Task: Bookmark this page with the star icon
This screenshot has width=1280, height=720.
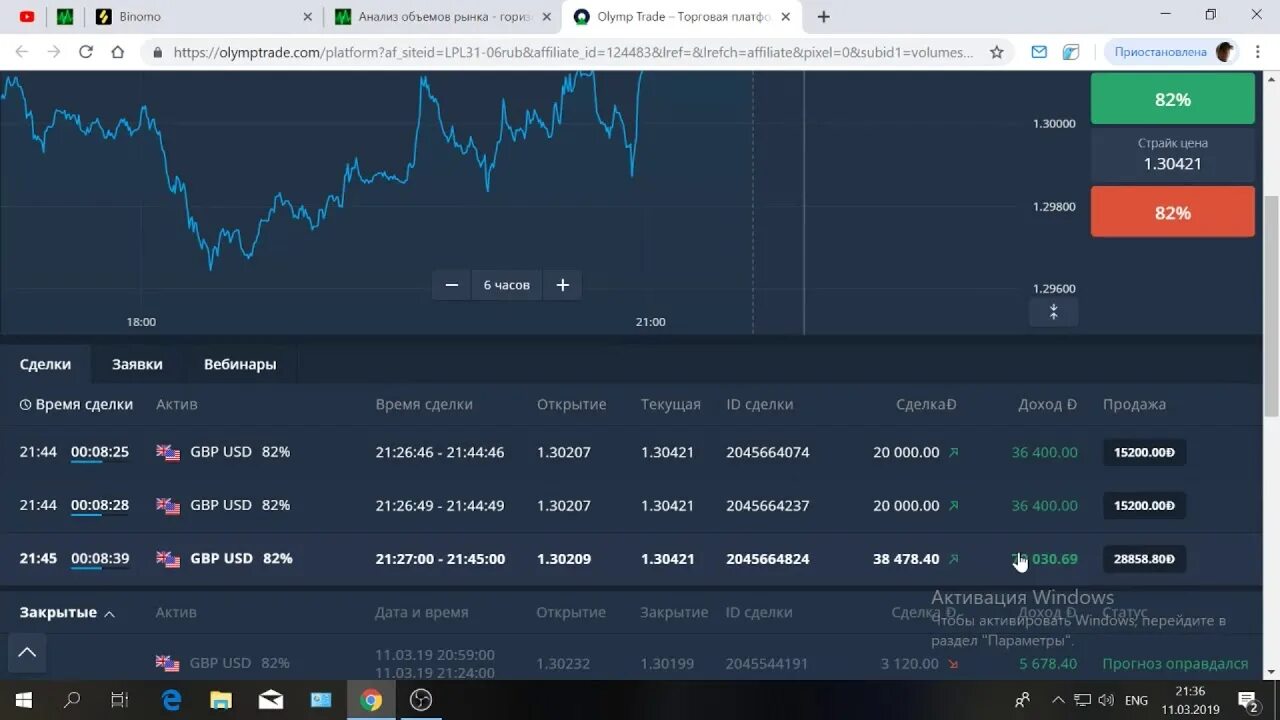Action: (x=996, y=52)
